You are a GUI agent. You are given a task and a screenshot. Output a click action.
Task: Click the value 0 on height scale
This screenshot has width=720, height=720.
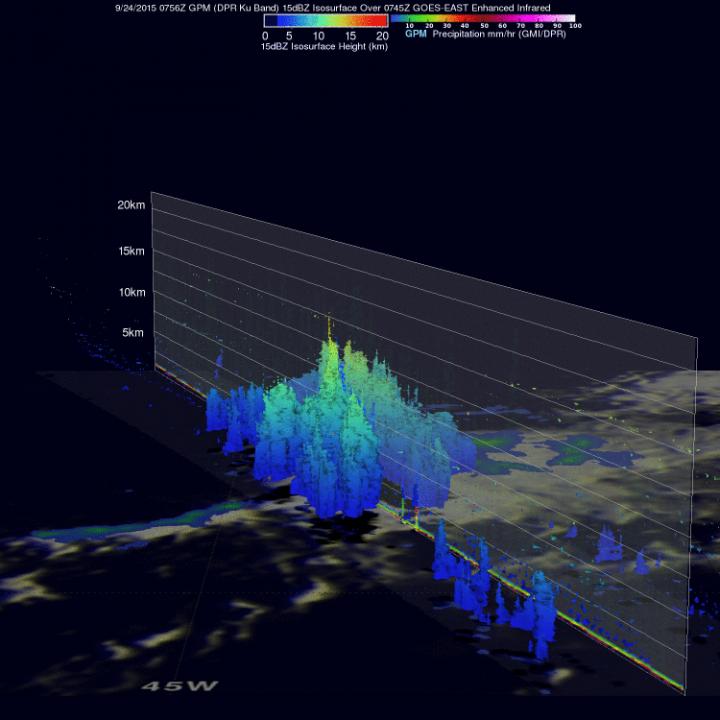pyautogui.click(x=265, y=36)
